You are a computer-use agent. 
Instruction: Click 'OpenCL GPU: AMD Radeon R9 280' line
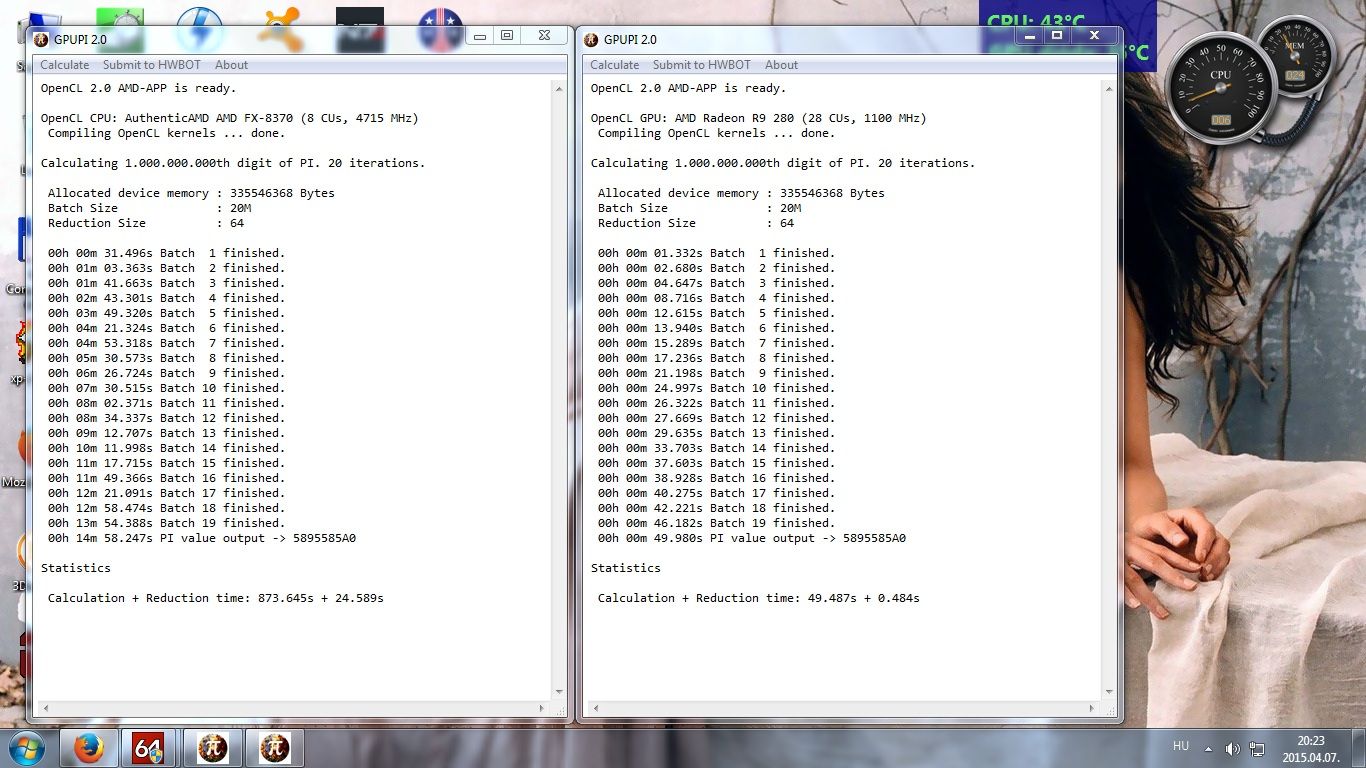[x=758, y=118]
